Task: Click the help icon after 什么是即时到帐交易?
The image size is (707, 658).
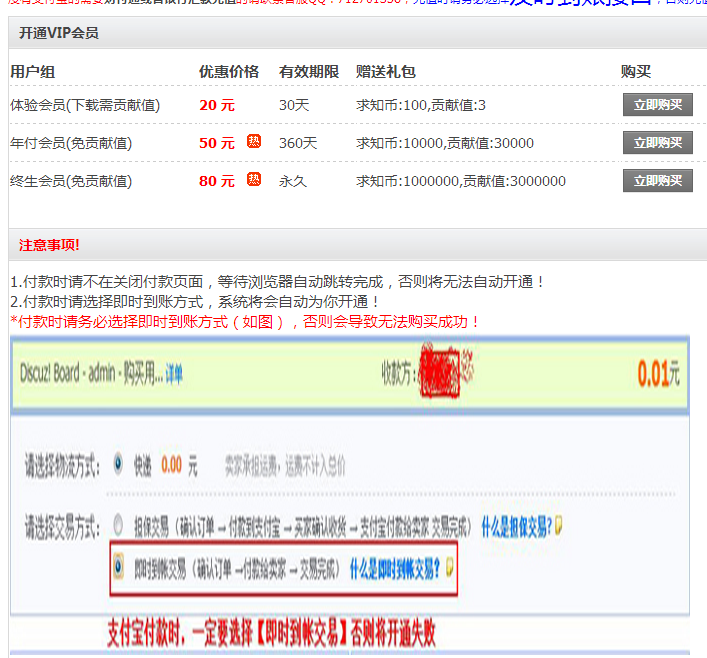Action: click(450, 568)
